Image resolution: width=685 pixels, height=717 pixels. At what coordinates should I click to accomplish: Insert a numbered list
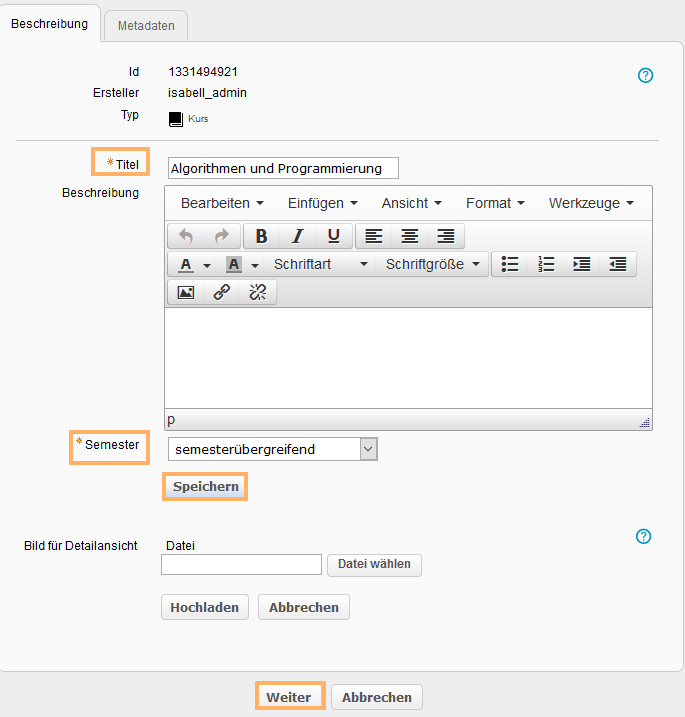click(x=546, y=264)
